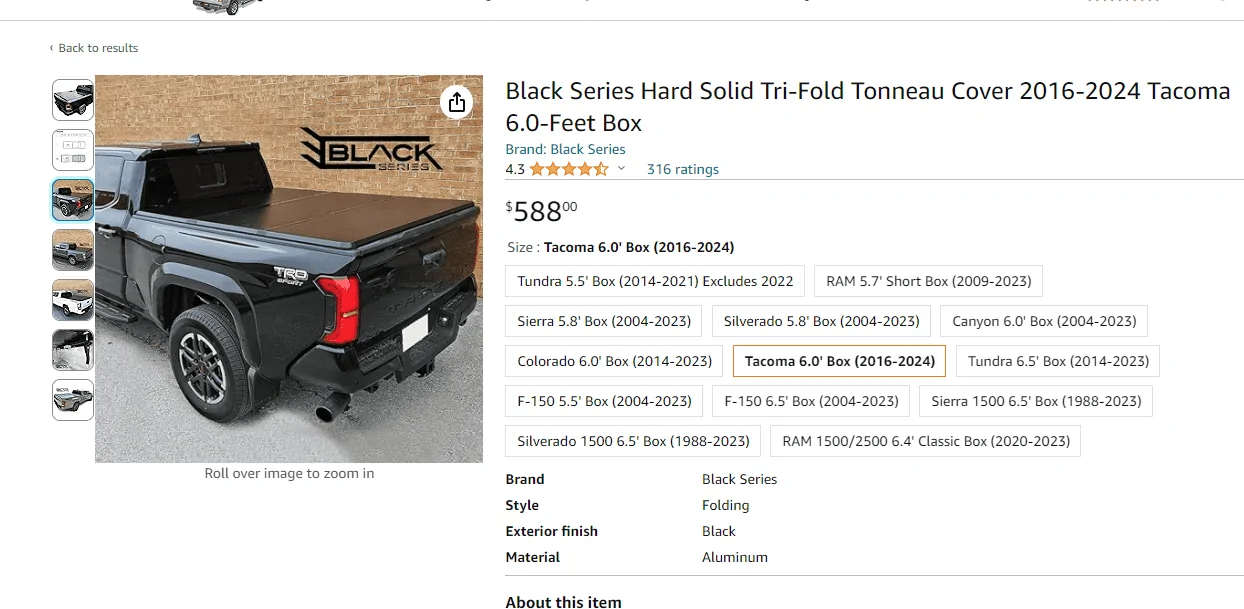This screenshot has height=609, width=1244.
Task: Select the Canyon 6.0' Box (2004-2023) size
Action: point(1044,321)
